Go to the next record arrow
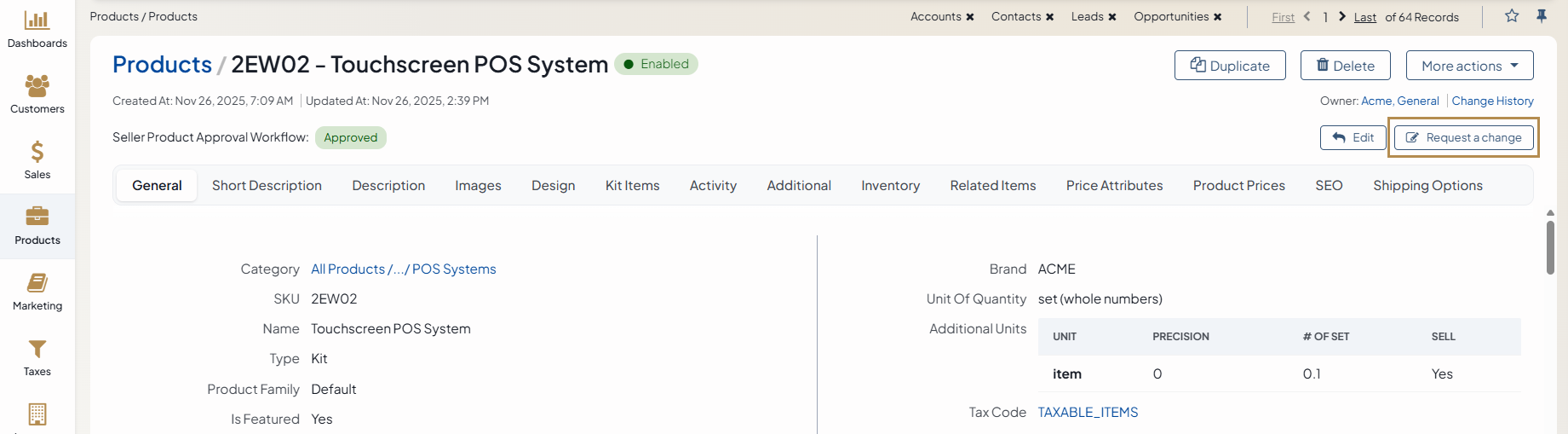 (x=1342, y=16)
